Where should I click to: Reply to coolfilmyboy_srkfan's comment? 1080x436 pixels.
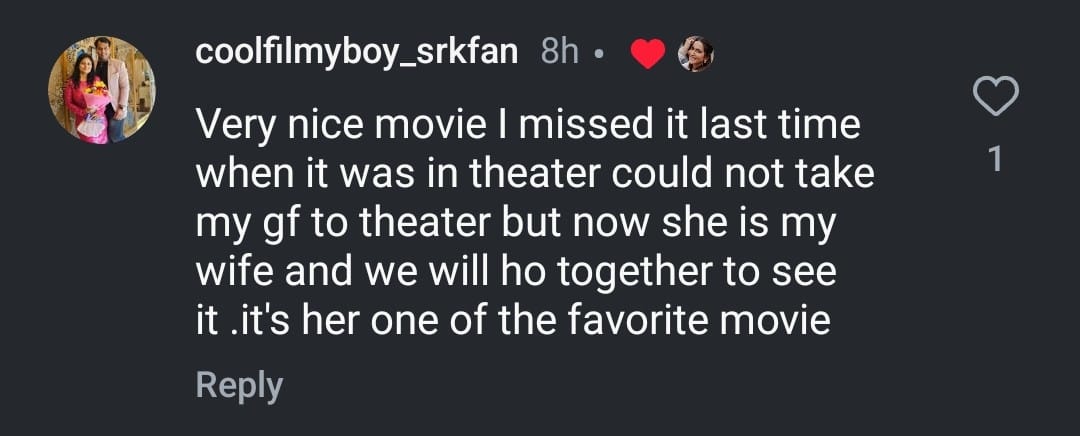point(239,385)
